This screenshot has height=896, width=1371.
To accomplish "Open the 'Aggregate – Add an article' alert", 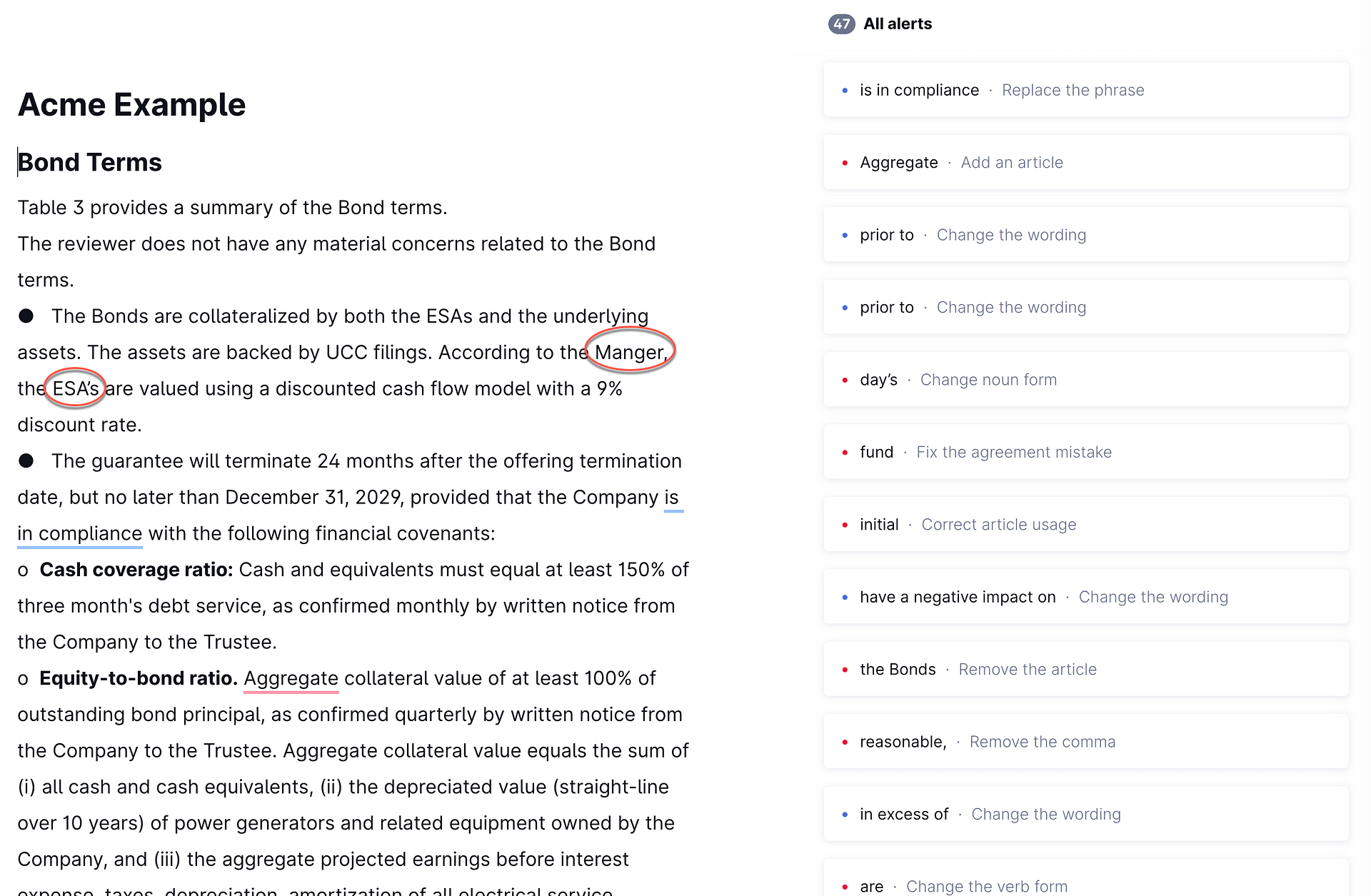I will (x=1086, y=162).
